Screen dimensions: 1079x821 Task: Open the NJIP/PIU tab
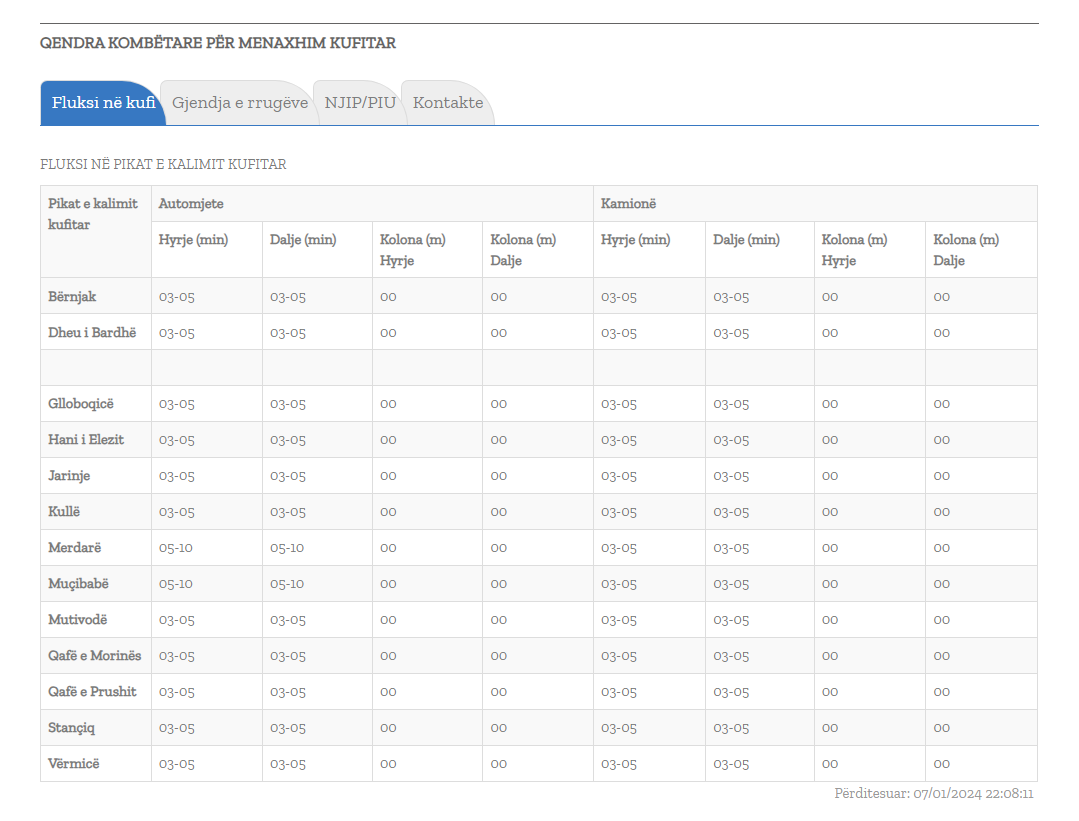(360, 103)
